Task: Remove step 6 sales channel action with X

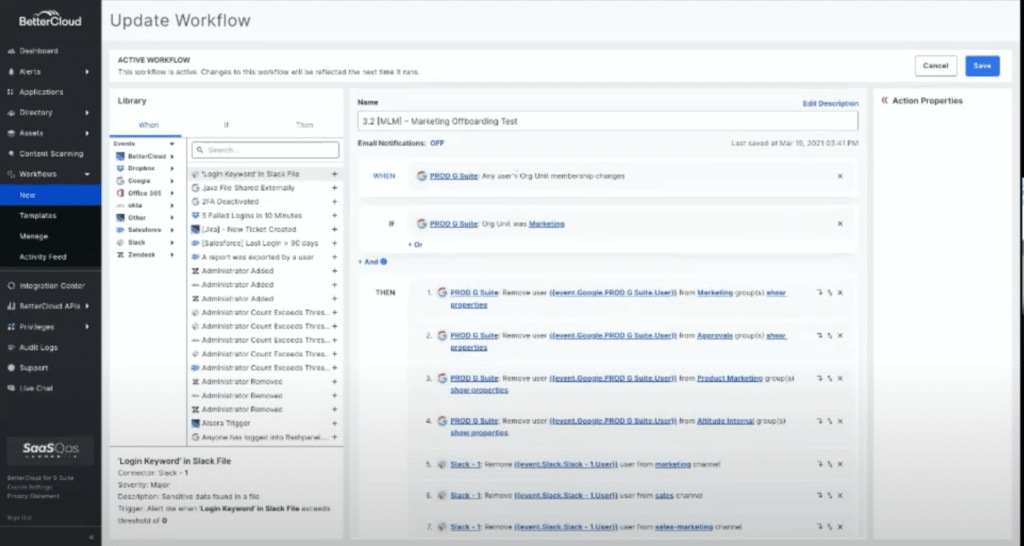Action: click(840, 496)
